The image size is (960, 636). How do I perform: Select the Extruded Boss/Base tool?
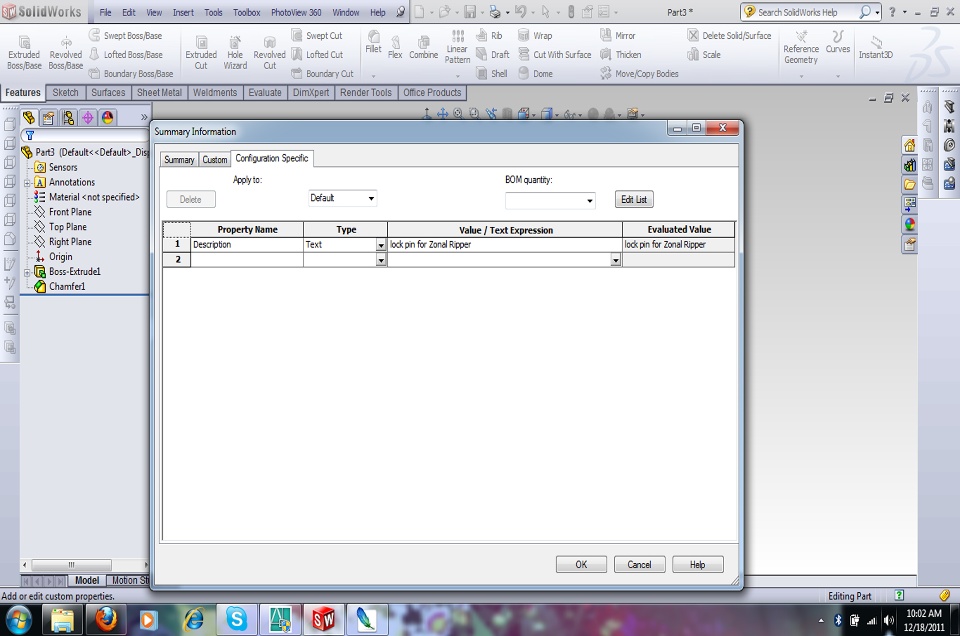[x=24, y=53]
